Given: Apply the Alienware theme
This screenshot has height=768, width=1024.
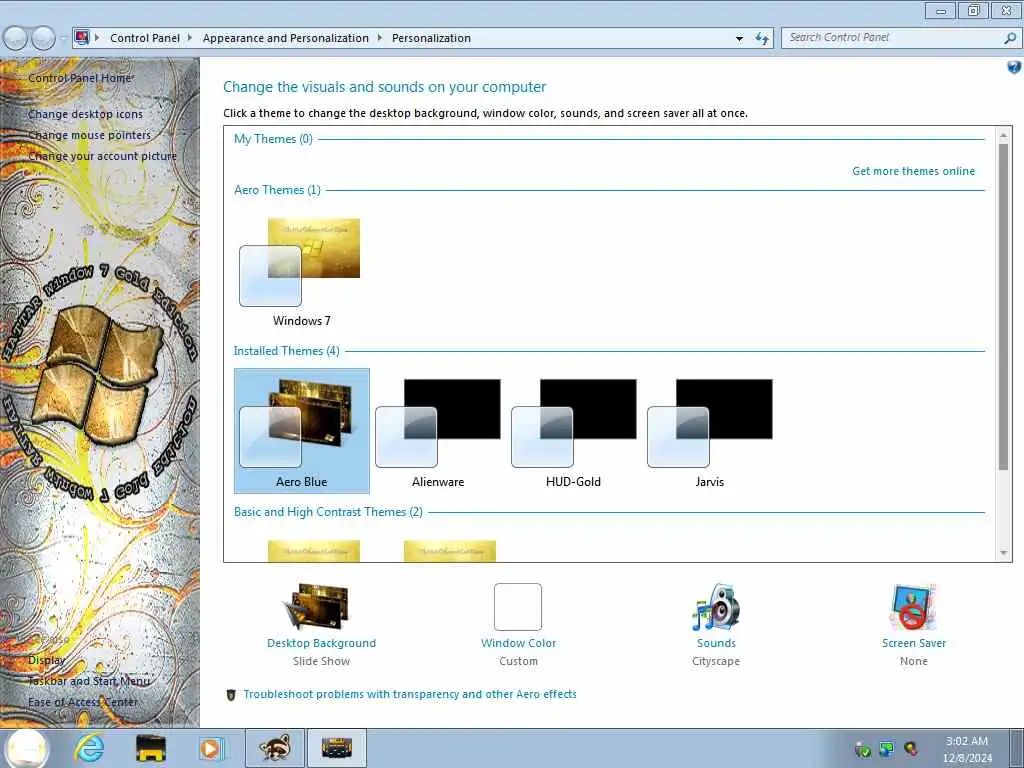Looking at the screenshot, I should coord(438,430).
